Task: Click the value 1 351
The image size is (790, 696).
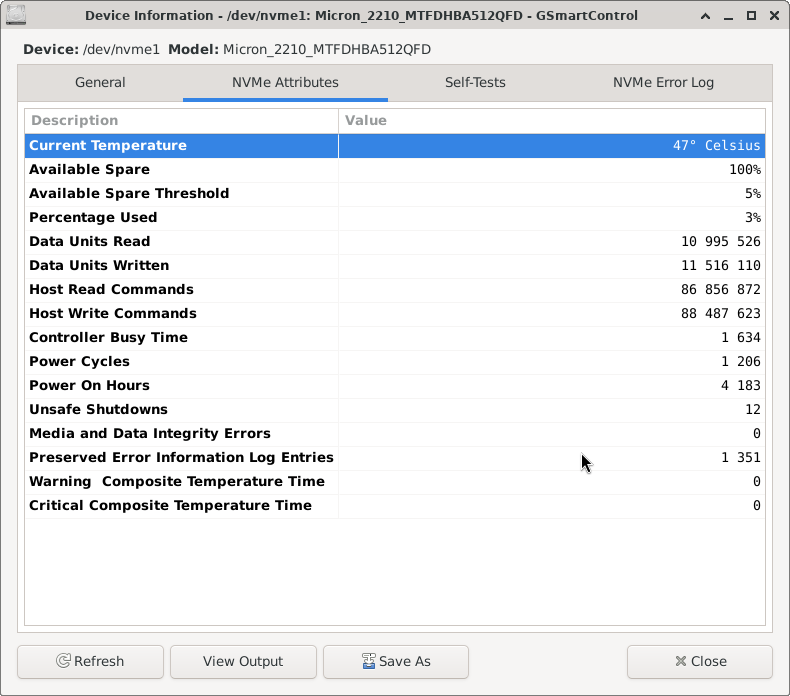Action: coord(741,458)
